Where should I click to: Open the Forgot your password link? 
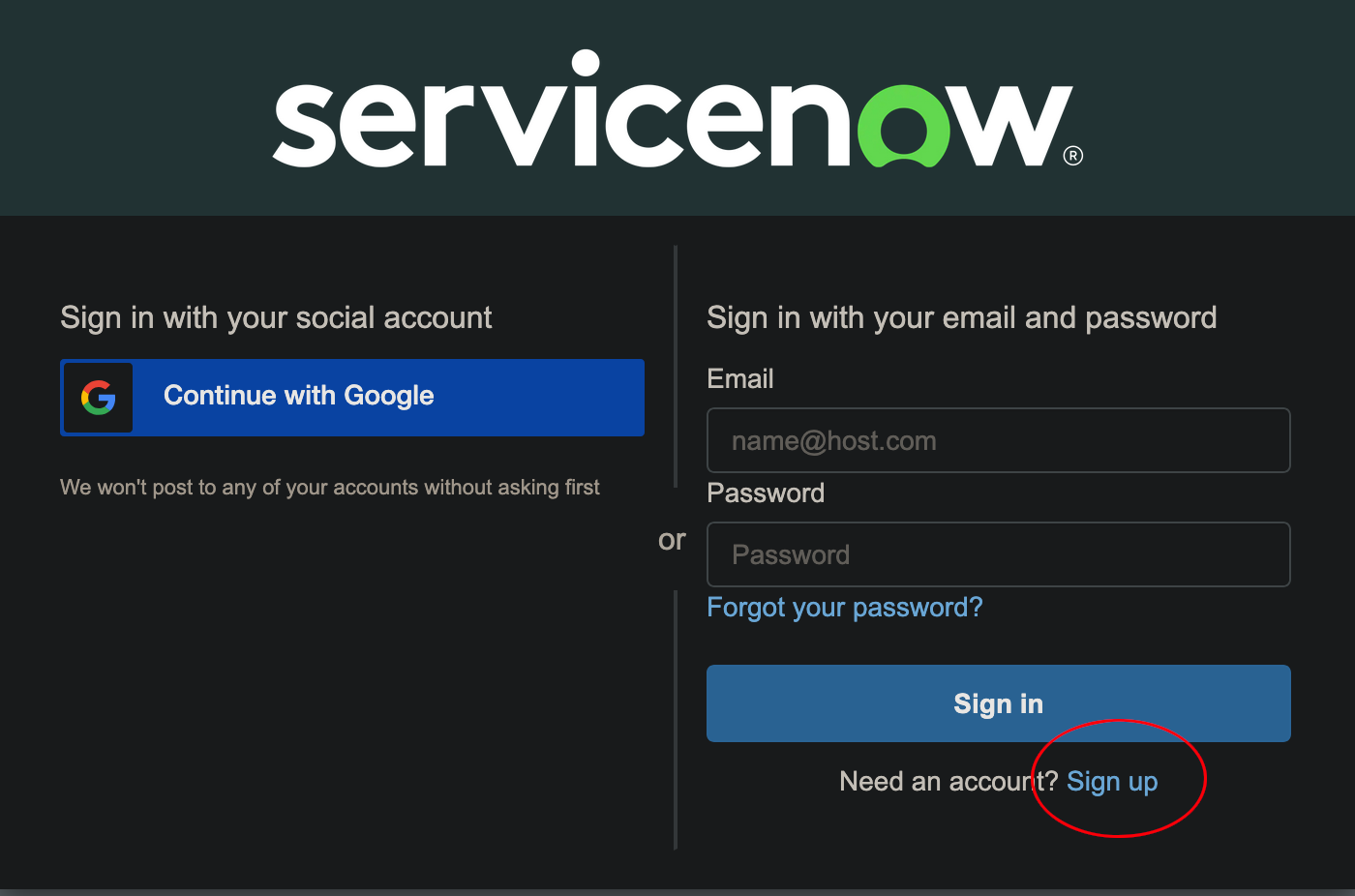click(x=845, y=608)
